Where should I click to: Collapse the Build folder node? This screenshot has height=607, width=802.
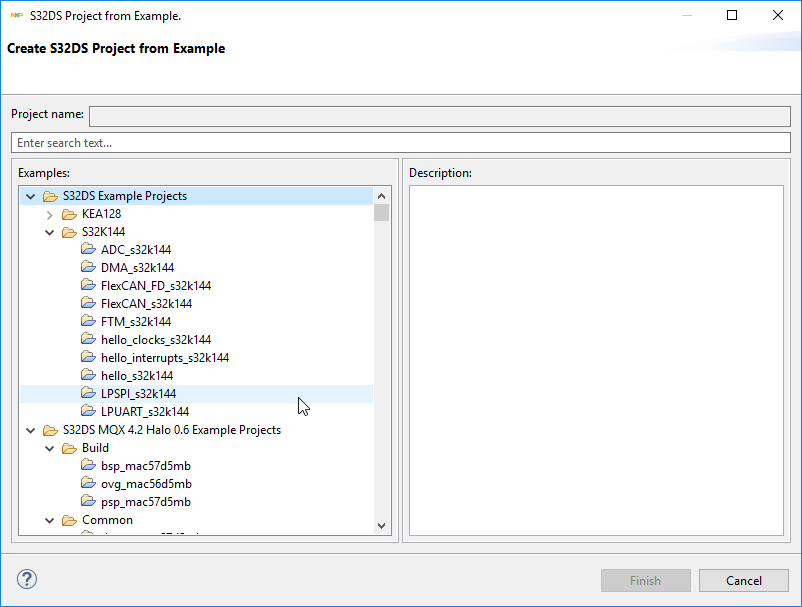(50, 448)
